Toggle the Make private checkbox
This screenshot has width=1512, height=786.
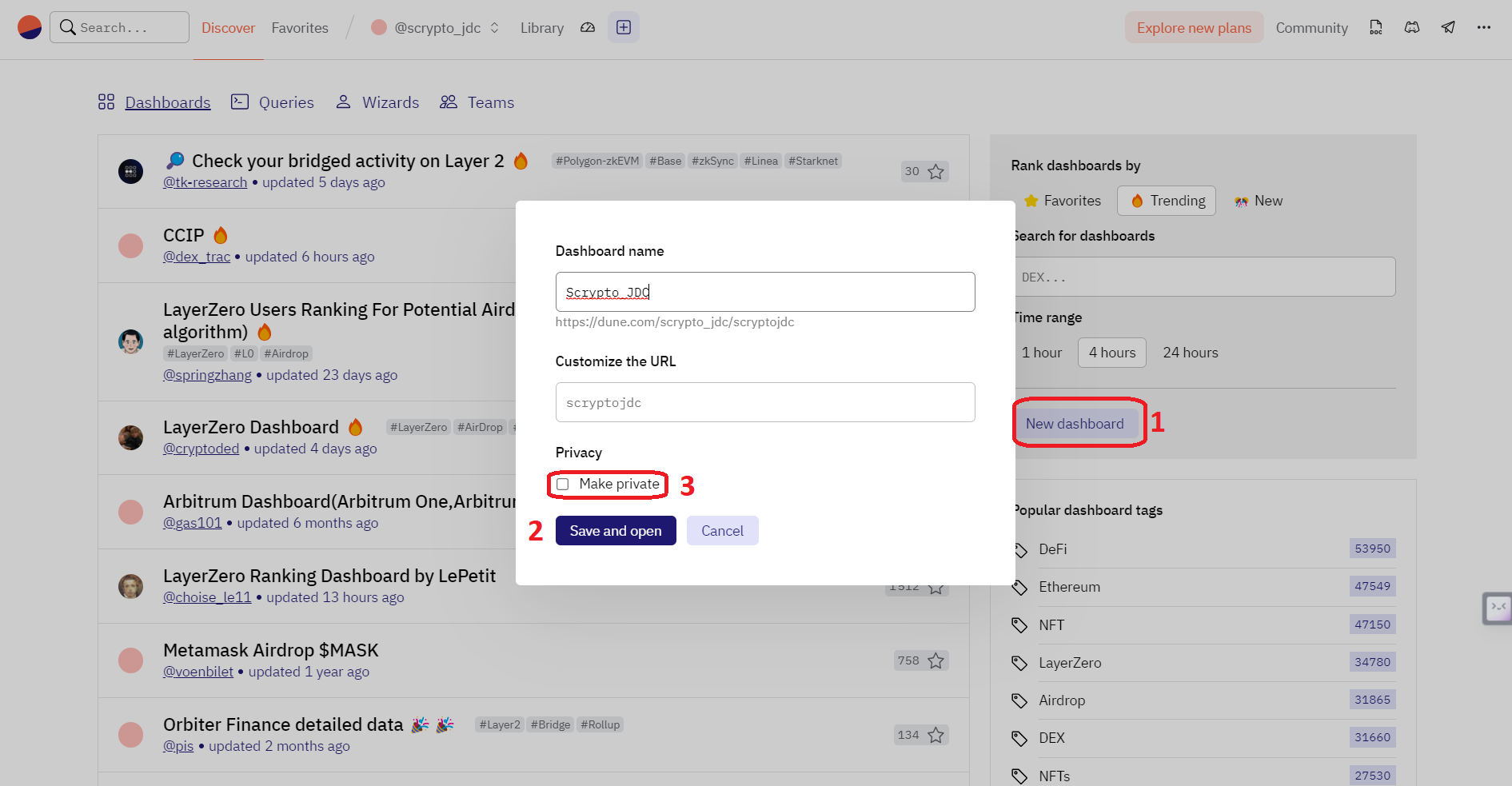[563, 484]
